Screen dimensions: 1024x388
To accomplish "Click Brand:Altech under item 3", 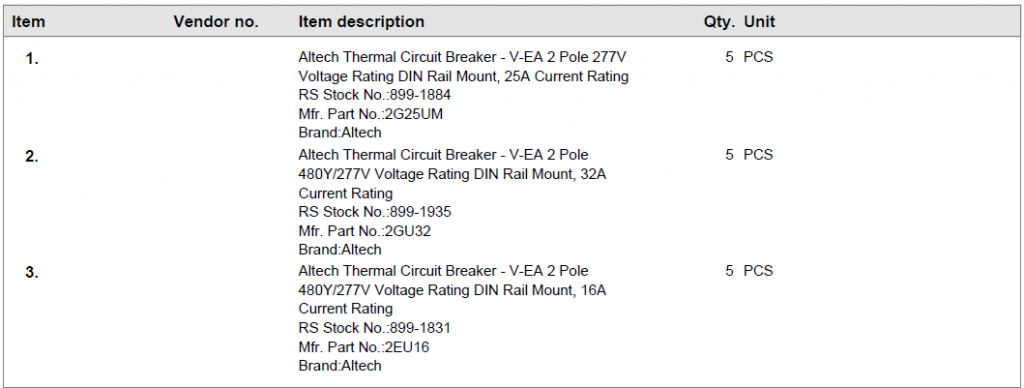I will click(x=340, y=366).
